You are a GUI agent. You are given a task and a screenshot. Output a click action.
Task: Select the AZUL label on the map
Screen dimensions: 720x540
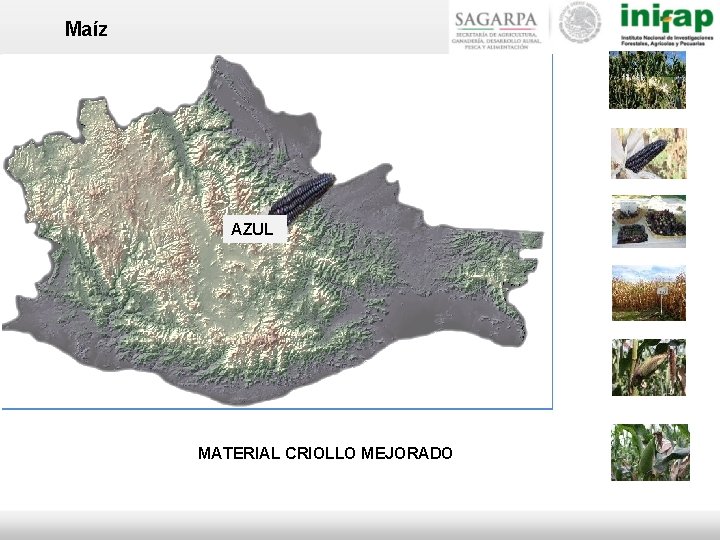click(x=255, y=229)
